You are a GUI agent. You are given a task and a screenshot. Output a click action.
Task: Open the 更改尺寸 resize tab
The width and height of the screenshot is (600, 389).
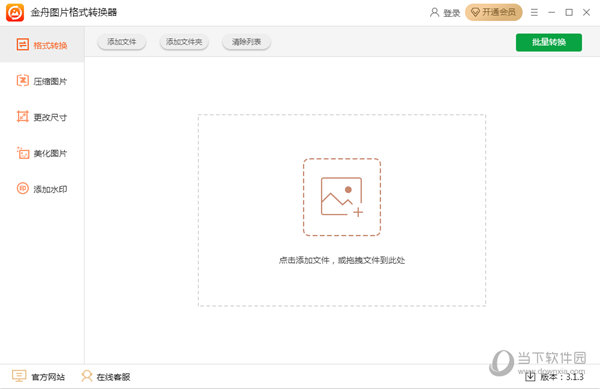click(42, 117)
